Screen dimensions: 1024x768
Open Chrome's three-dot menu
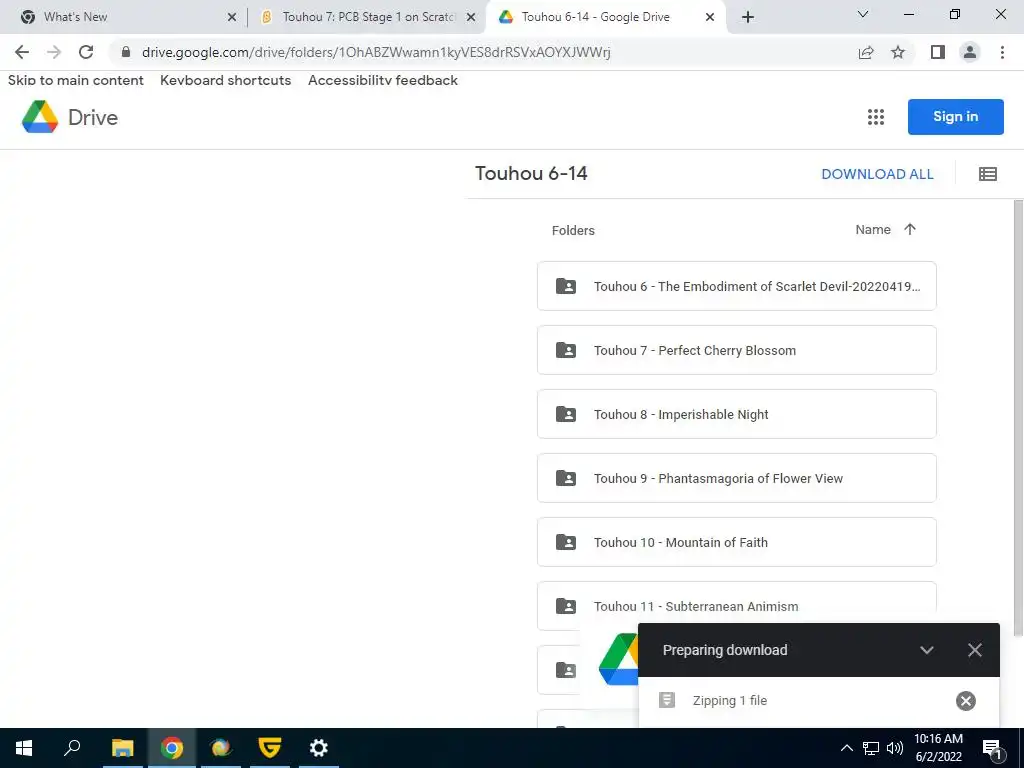(1002, 52)
